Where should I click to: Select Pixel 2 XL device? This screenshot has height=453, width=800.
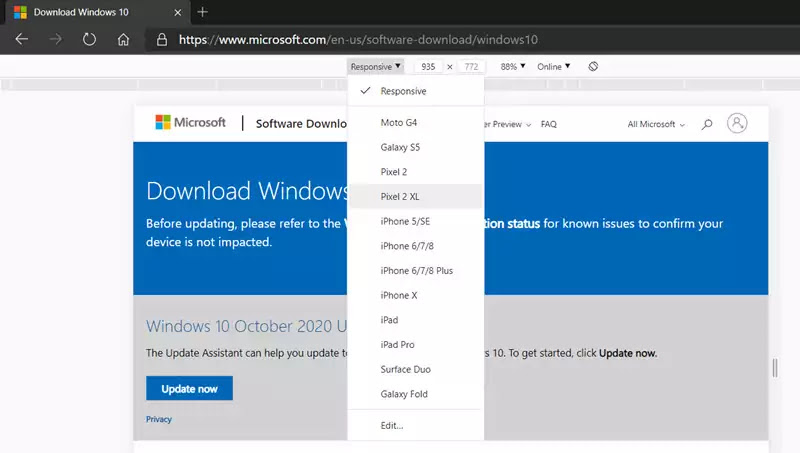click(x=415, y=196)
